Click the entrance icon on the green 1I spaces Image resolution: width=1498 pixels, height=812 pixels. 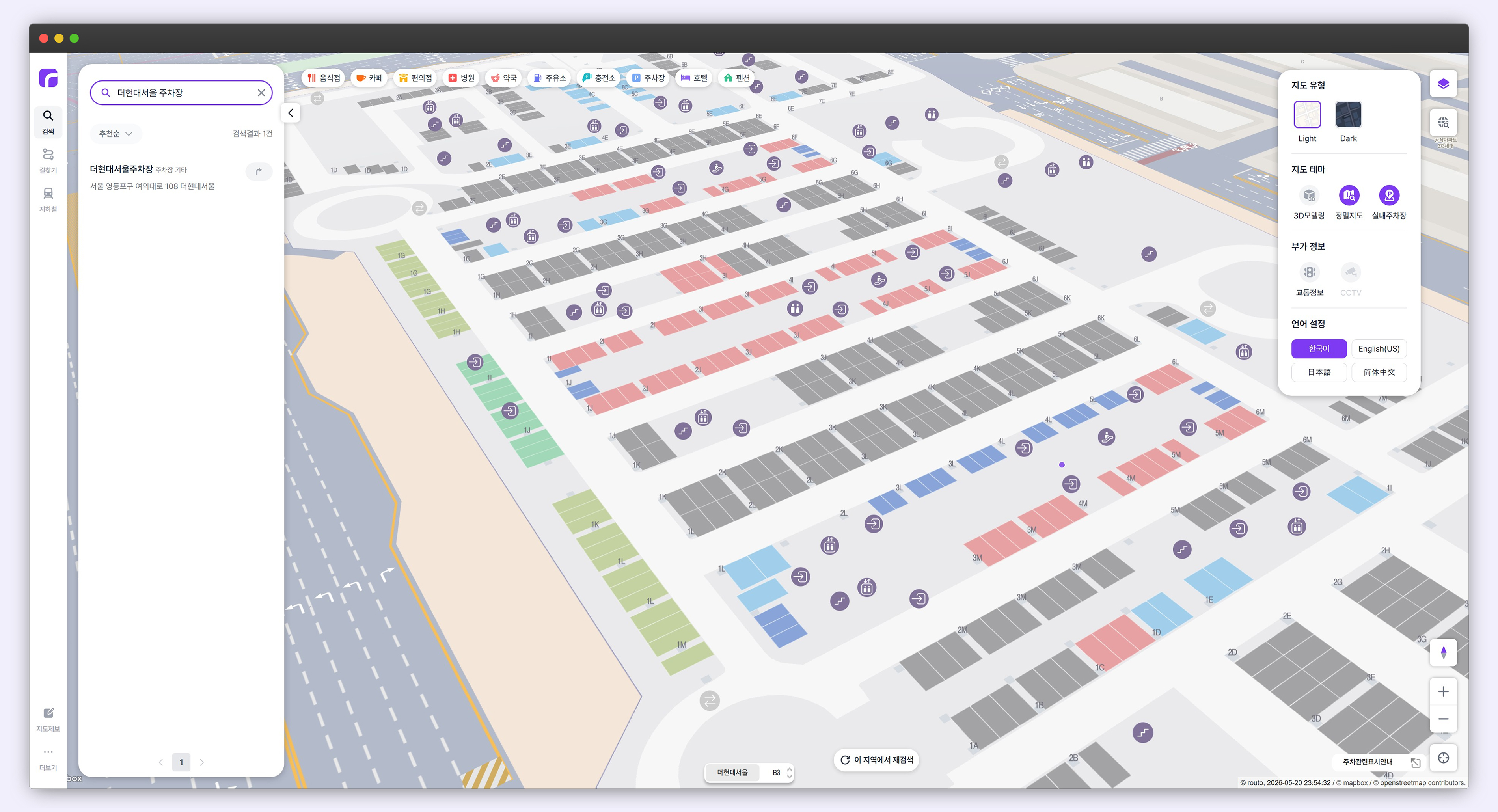click(x=475, y=362)
